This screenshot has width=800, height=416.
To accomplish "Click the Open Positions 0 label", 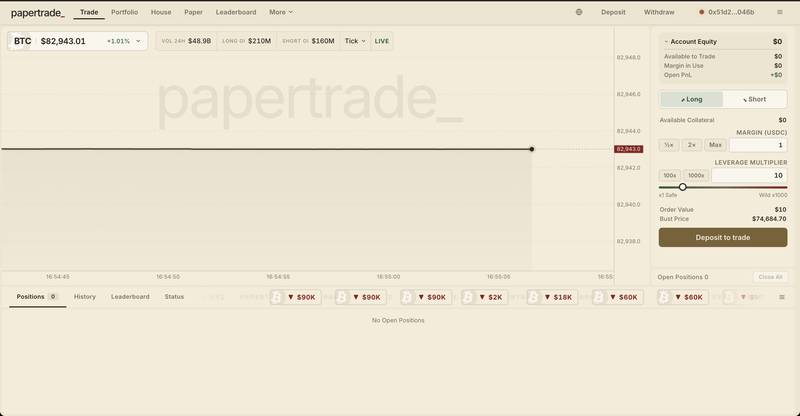I will (683, 277).
